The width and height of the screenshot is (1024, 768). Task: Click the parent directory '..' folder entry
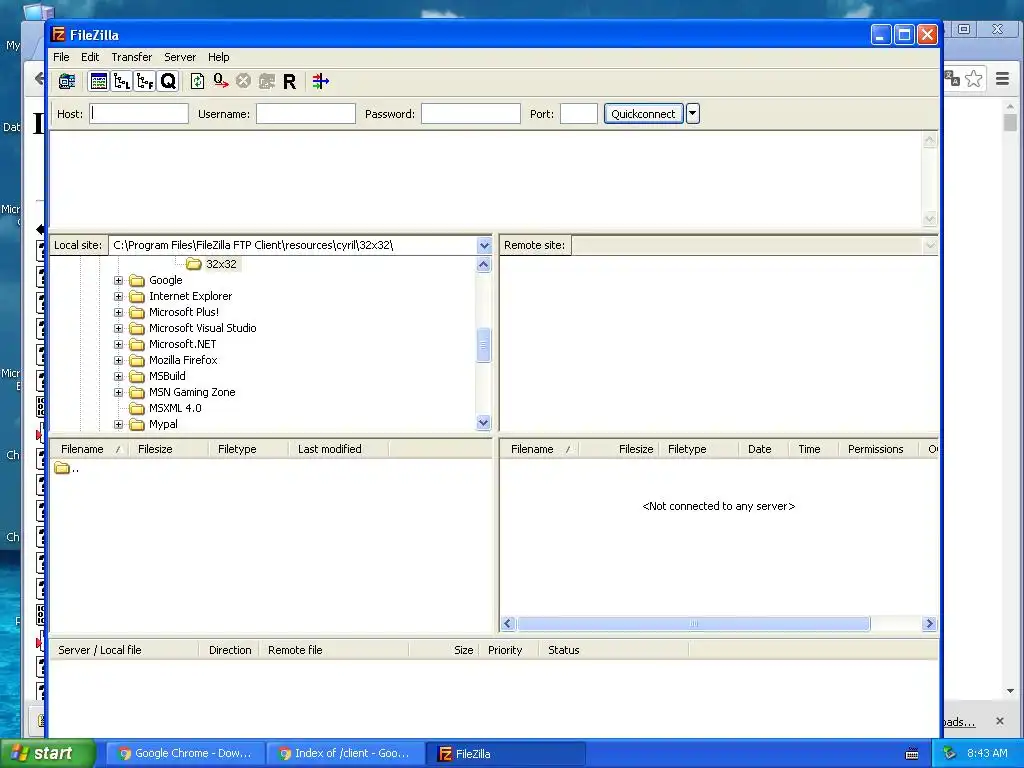pyautogui.click(x=67, y=468)
